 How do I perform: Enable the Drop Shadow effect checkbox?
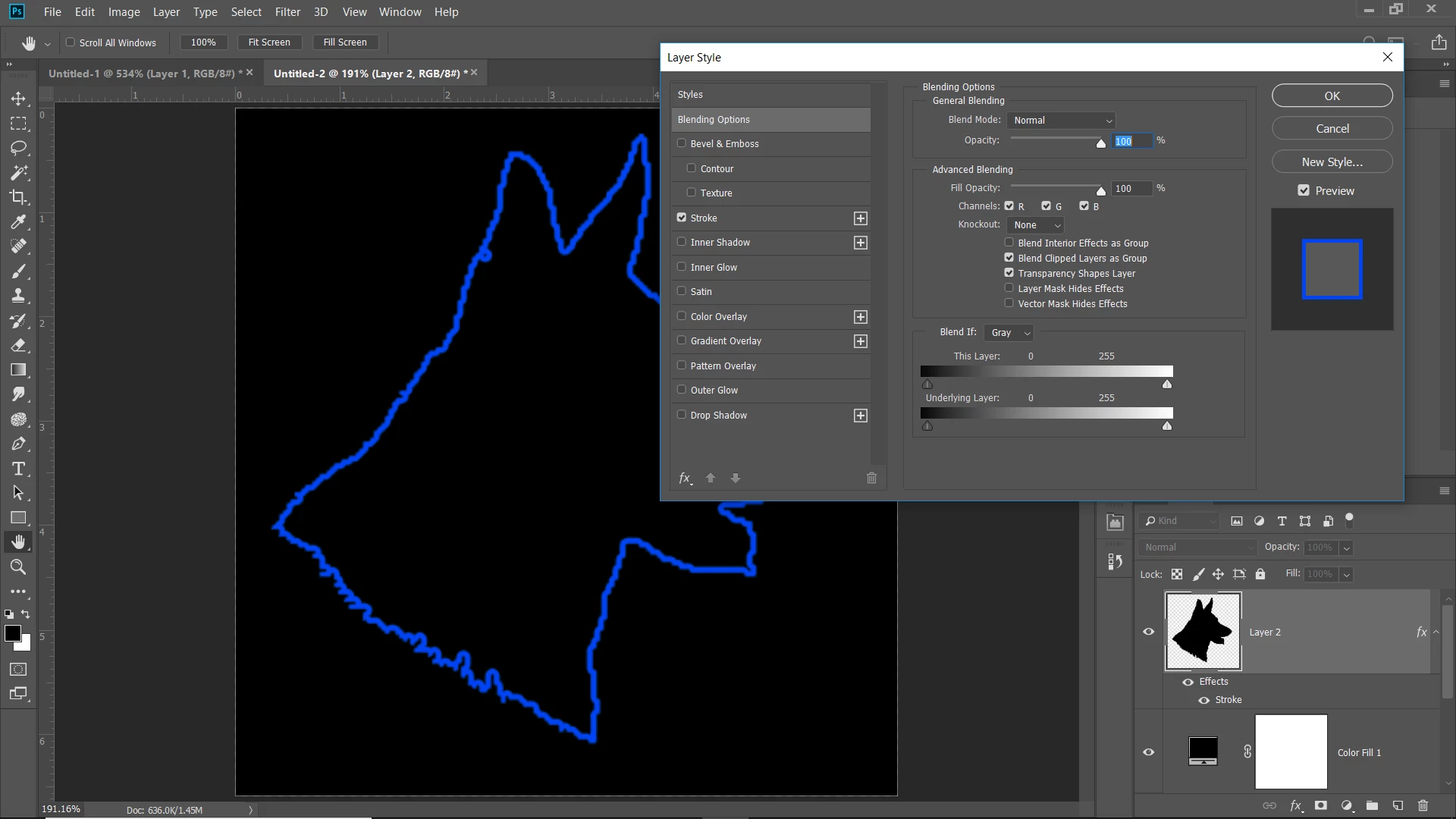click(681, 415)
